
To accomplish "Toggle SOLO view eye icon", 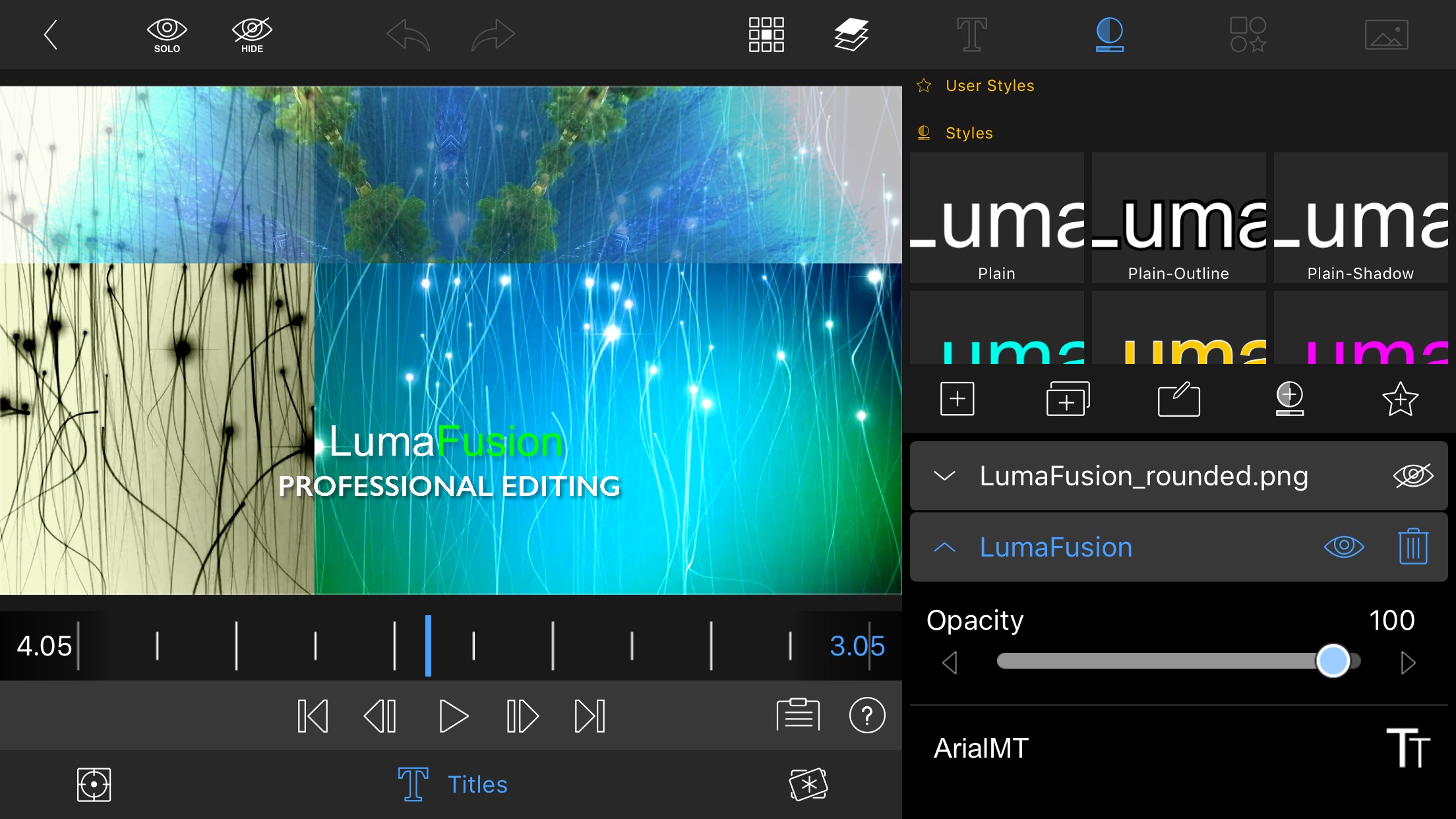I will [x=167, y=36].
